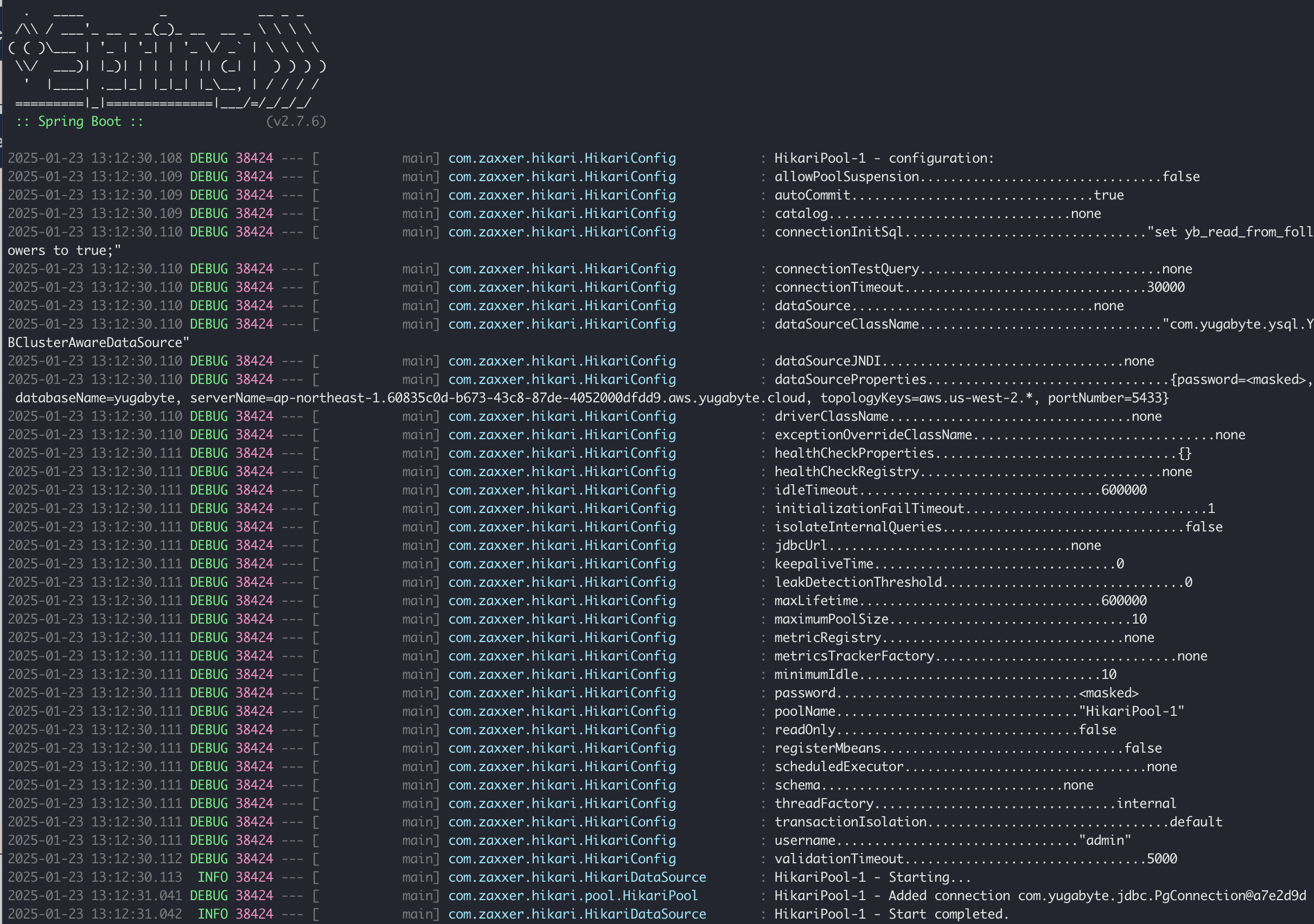Screen dimensions: 1314x924
Task: Click the 'keepaliveTime' 0 entry
Action: tap(949, 563)
